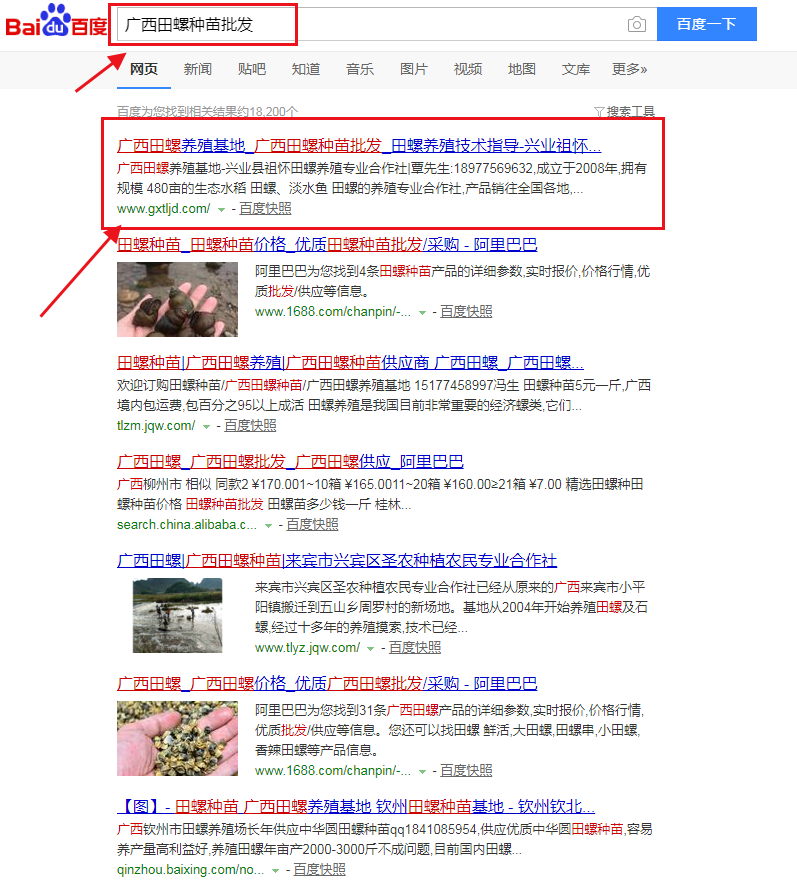This screenshot has height=895, width=797.
Task: Open 百度快照 for search.china.alibaba result
Action: tap(312, 524)
